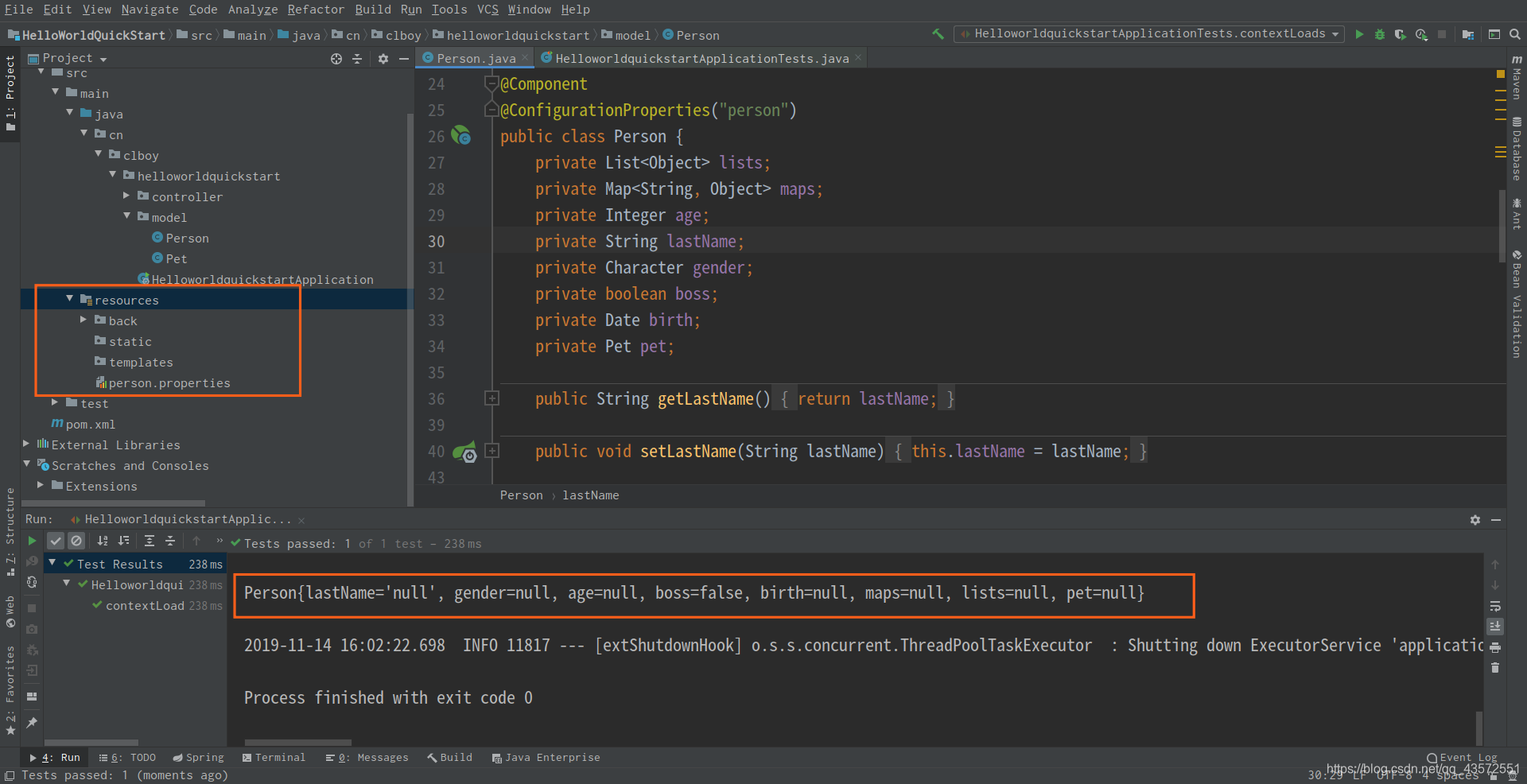Click the console vertical scrollbar thumb
The width and height of the screenshot is (1527, 784).
pos(1479,728)
